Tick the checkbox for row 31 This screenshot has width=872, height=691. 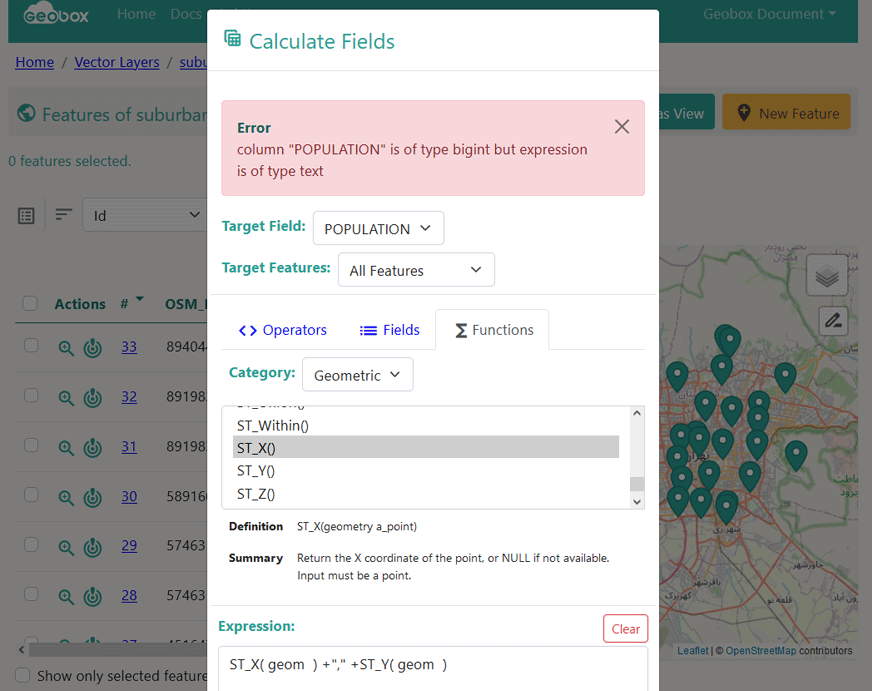[x=31, y=446]
